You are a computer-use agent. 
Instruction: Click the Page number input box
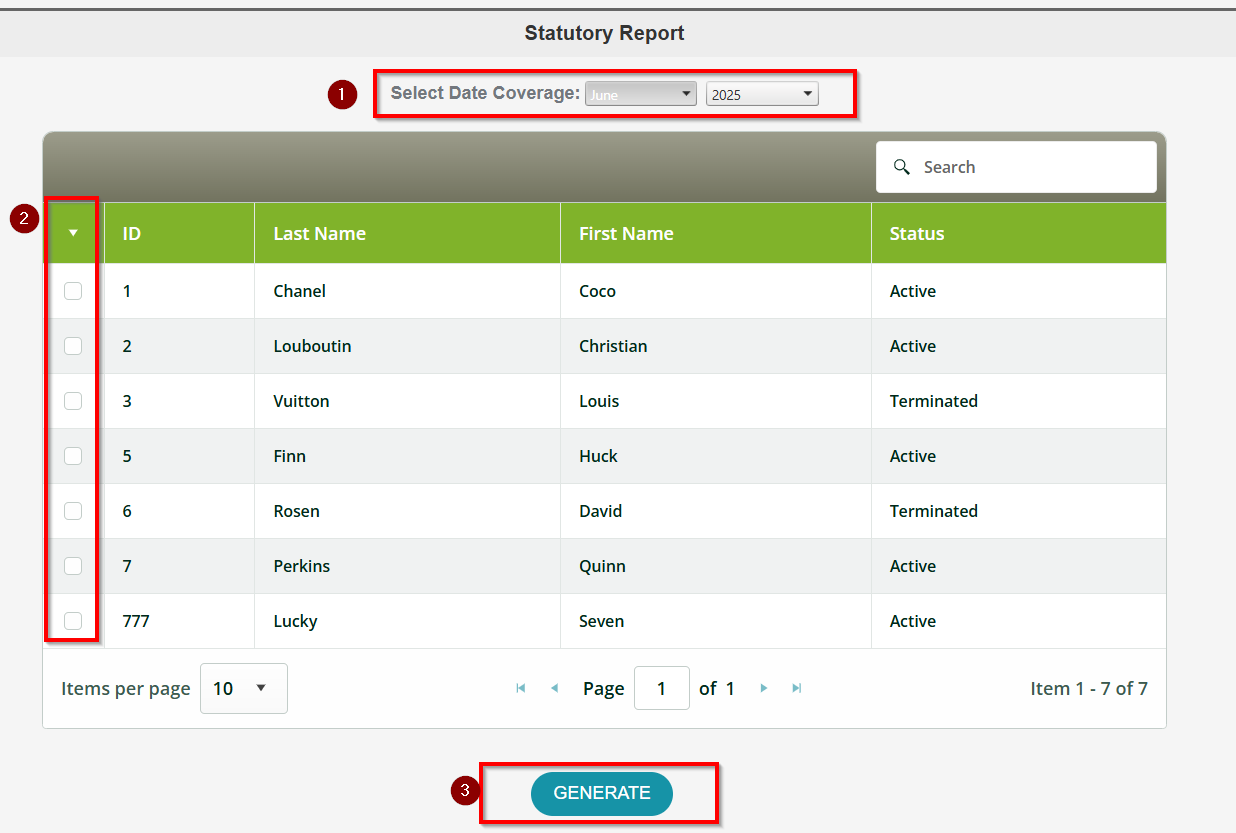661,688
